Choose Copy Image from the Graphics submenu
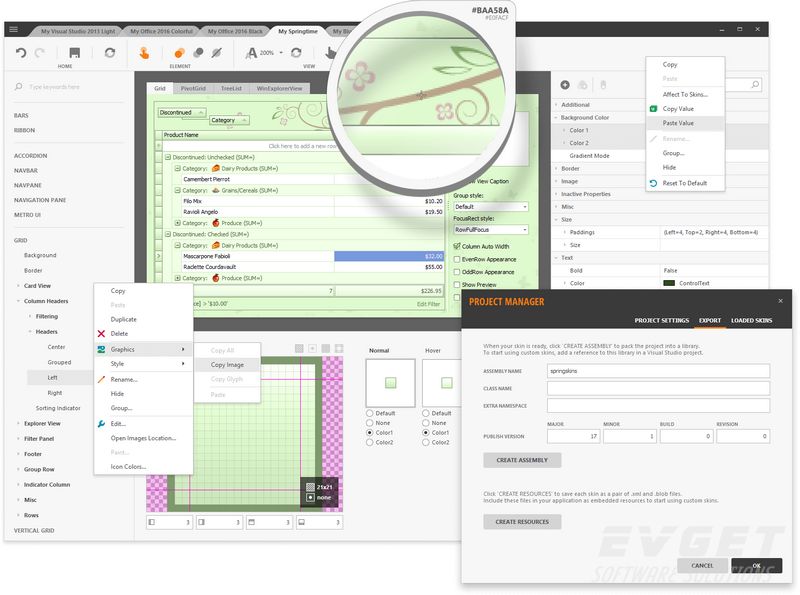800x595 pixels. coord(228,365)
